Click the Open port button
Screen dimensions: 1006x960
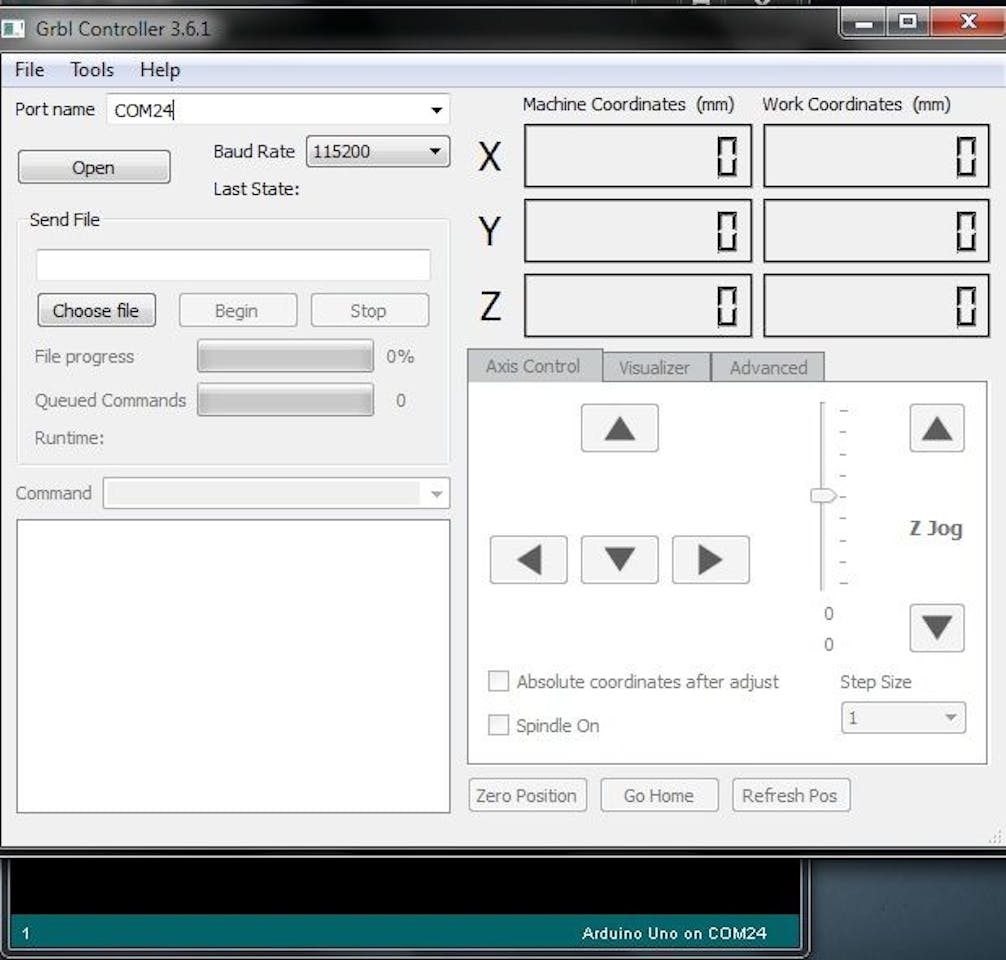tap(94, 167)
